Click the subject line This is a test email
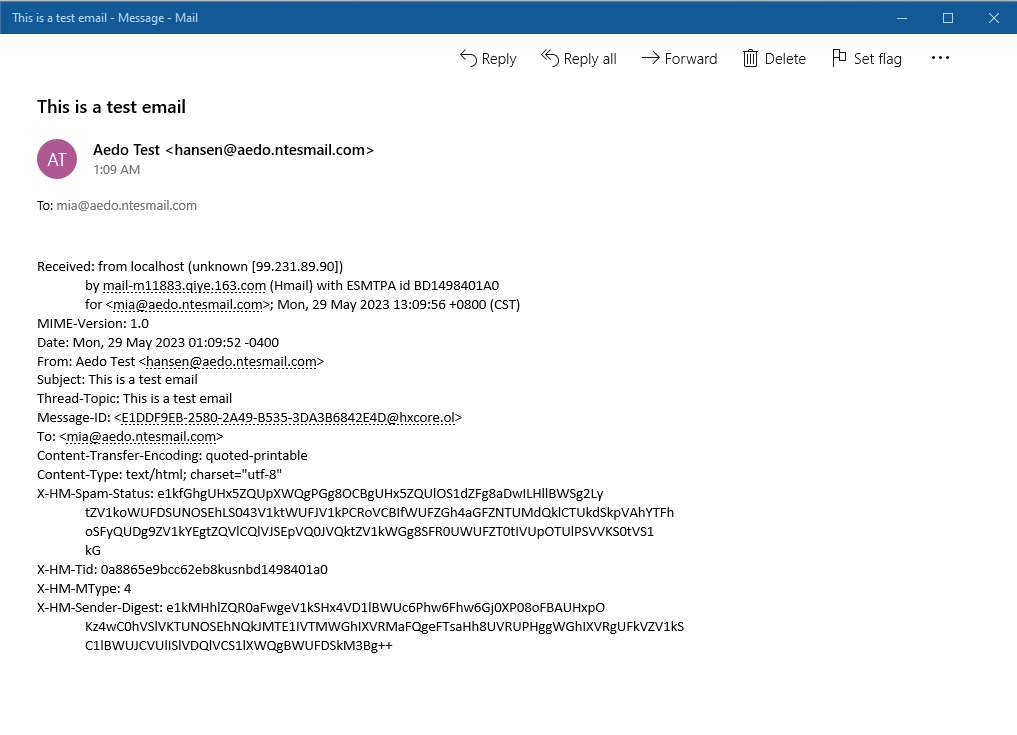Viewport: 1017px width, 735px height. (110, 107)
